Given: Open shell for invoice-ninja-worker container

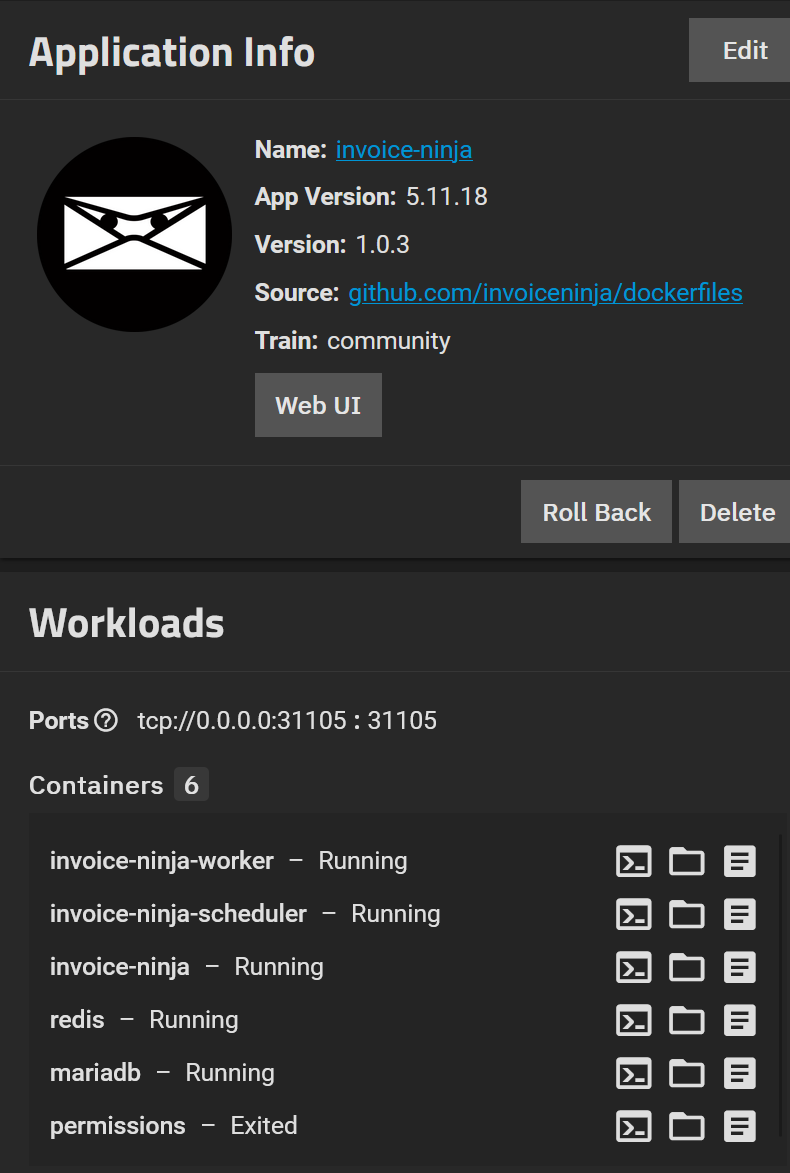Looking at the screenshot, I should 634,861.
